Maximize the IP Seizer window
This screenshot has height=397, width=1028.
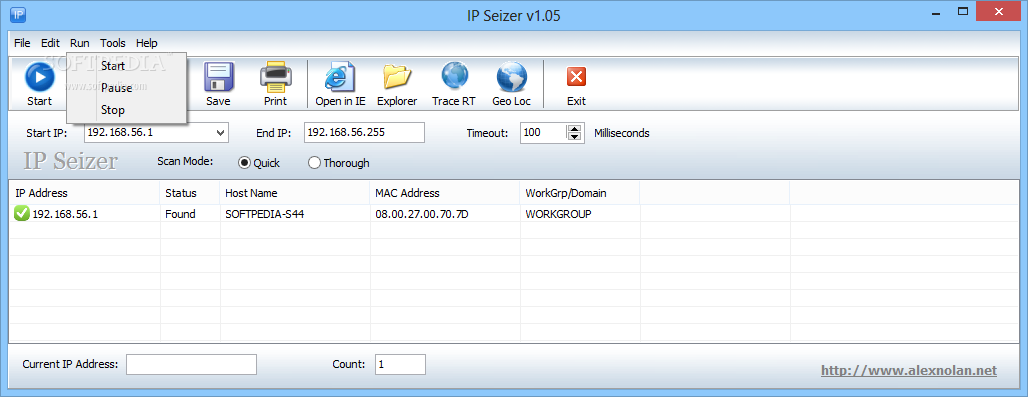(962, 11)
